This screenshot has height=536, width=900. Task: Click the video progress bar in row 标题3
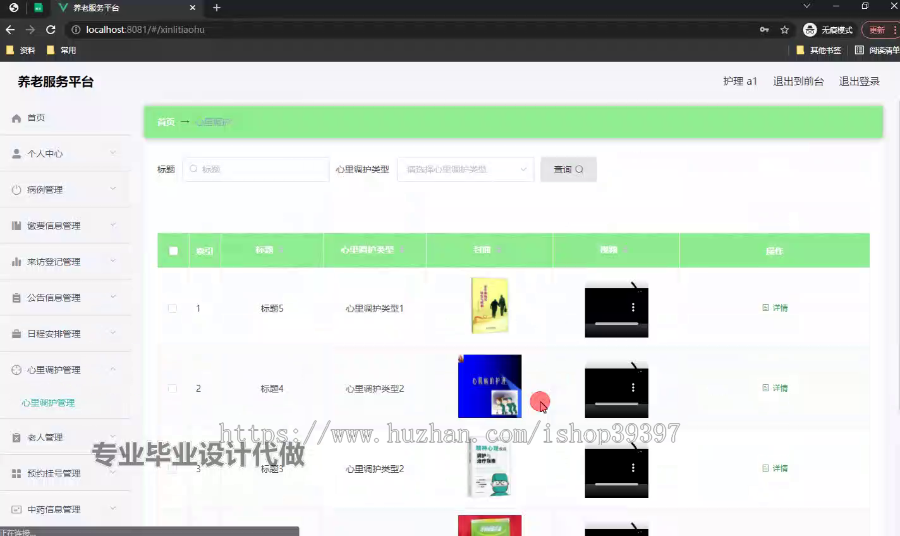616,484
